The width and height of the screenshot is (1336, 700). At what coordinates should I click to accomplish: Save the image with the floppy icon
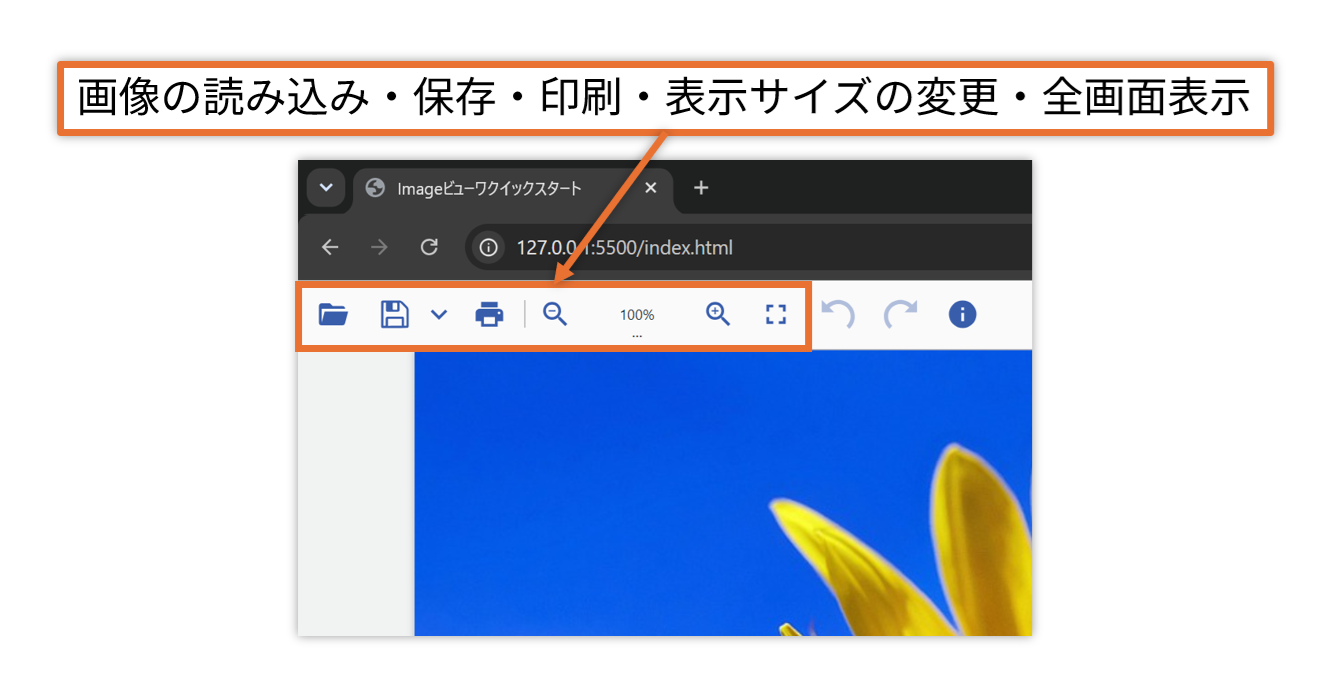point(394,314)
